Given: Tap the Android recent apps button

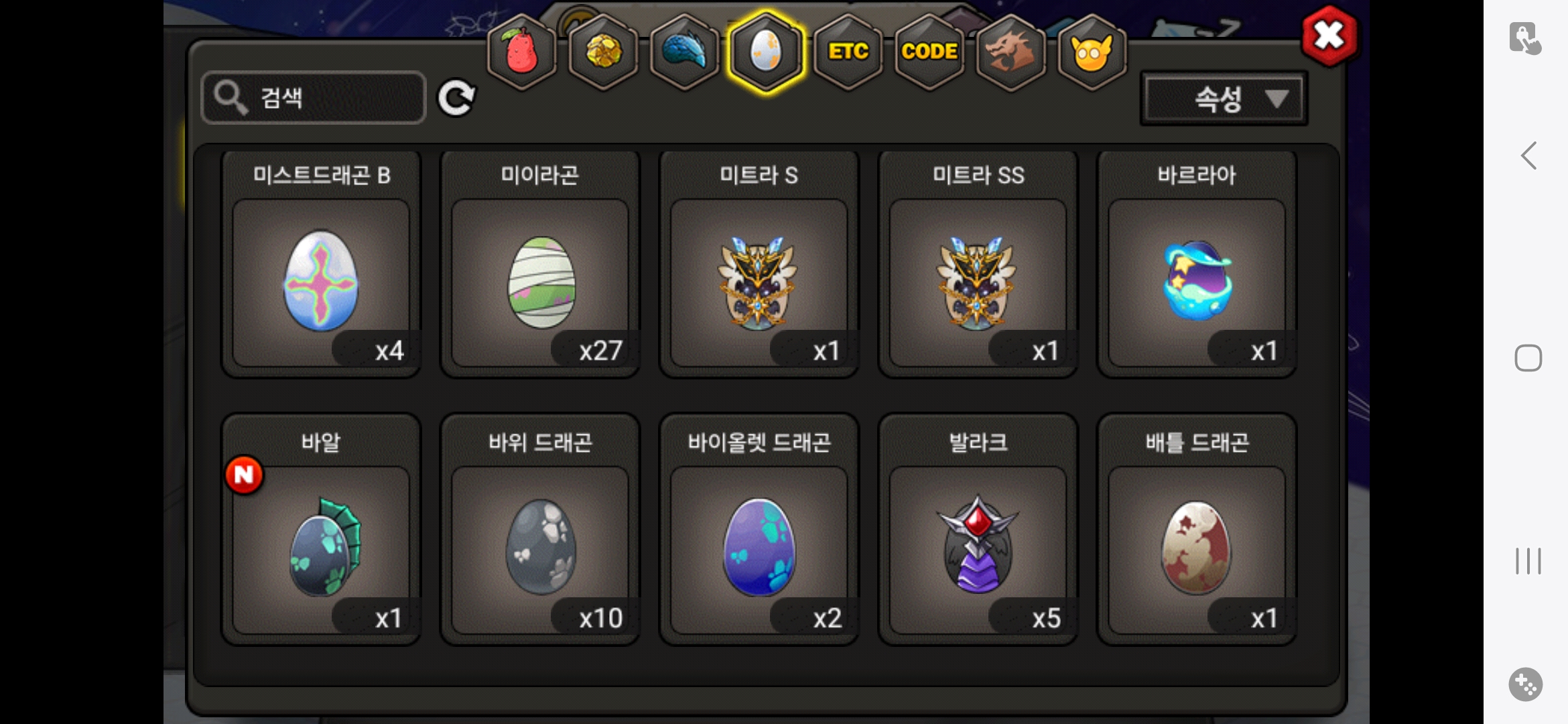Looking at the screenshot, I should [x=1528, y=561].
